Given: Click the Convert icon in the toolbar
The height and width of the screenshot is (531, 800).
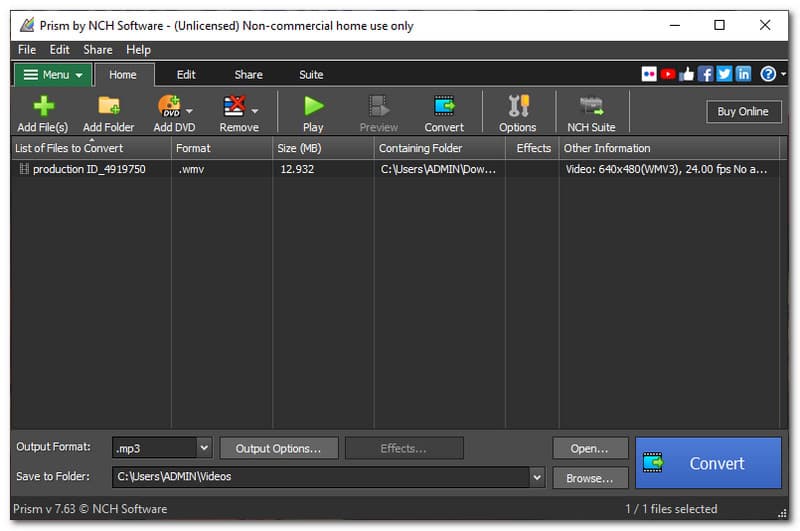Looking at the screenshot, I should click(x=443, y=112).
